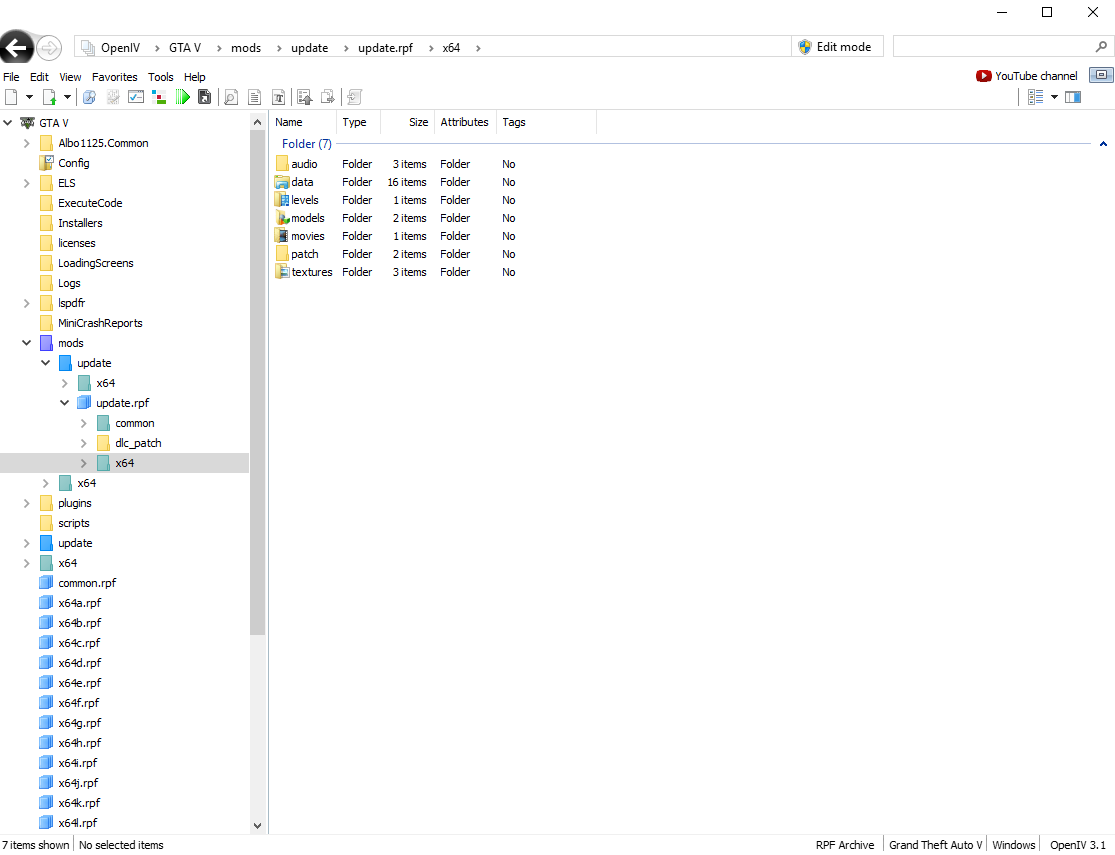
Task: Open the movies folder in file list
Action: (307, 236)
